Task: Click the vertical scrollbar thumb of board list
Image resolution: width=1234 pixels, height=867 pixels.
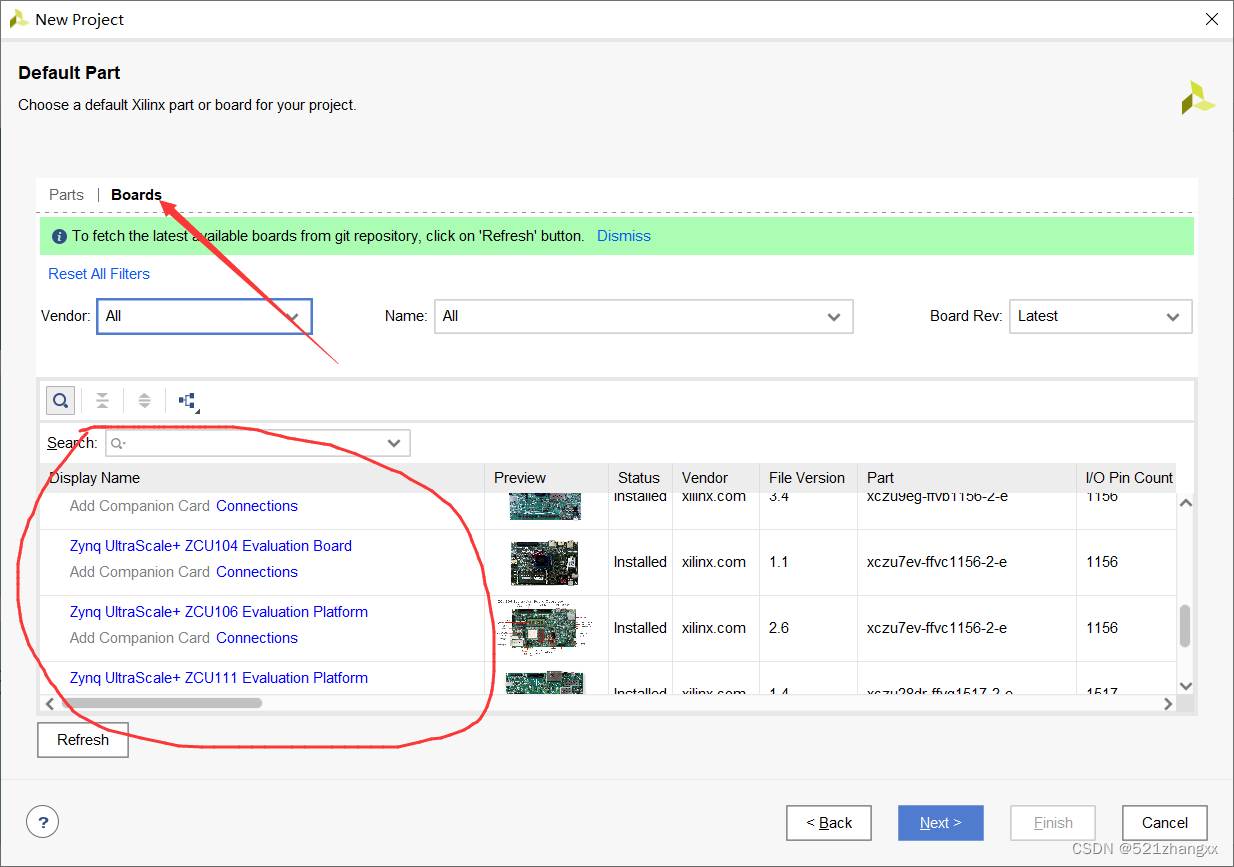Action: (x=1185, y=626)
